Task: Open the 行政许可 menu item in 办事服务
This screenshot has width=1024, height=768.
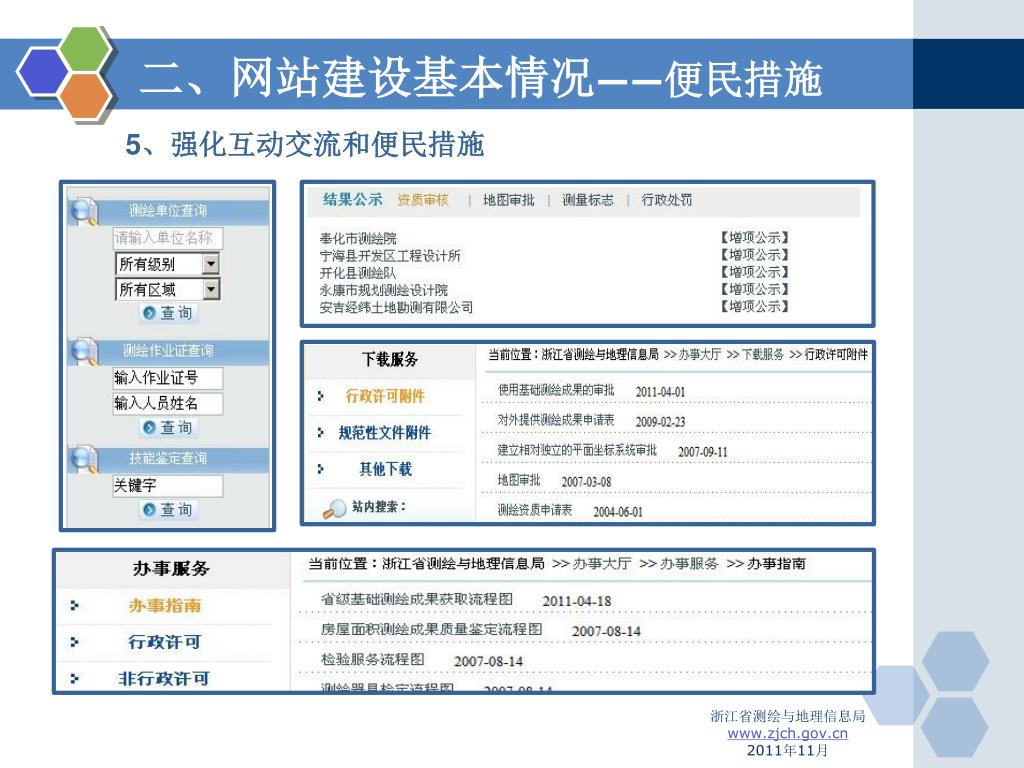Action: tap(165, 642)
